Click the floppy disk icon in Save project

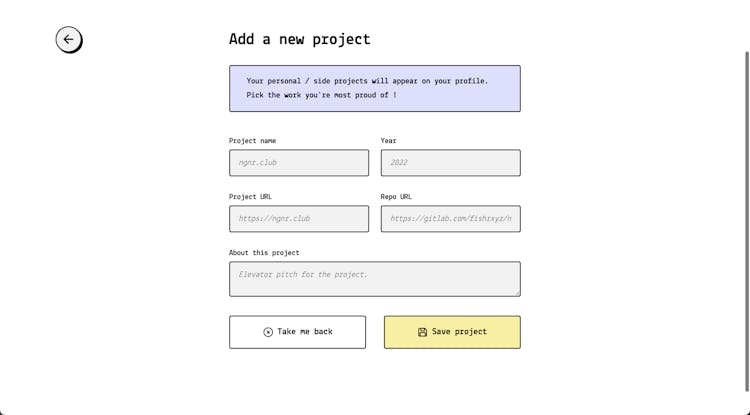click(422, 332)
